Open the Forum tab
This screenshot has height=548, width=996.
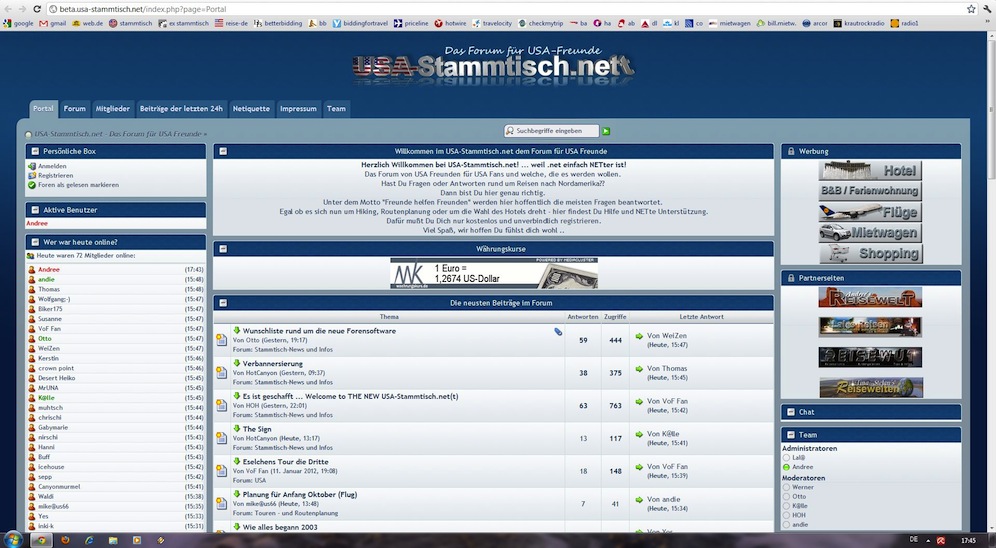click(75, 109)
